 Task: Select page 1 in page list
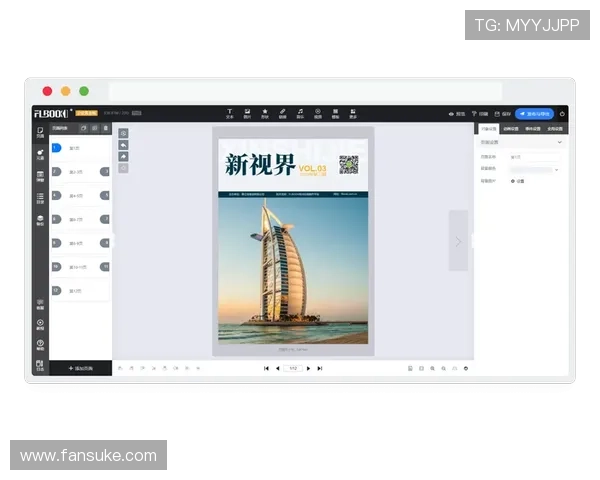[80, 148]
